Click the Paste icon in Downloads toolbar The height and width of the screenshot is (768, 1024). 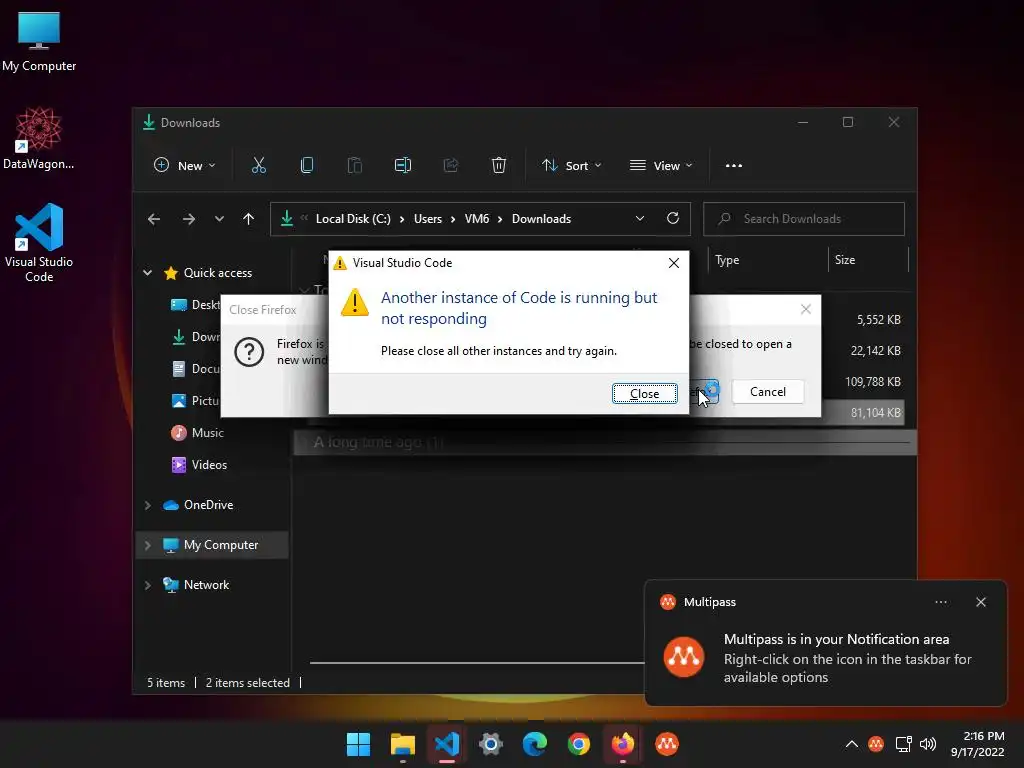point(355,165)
